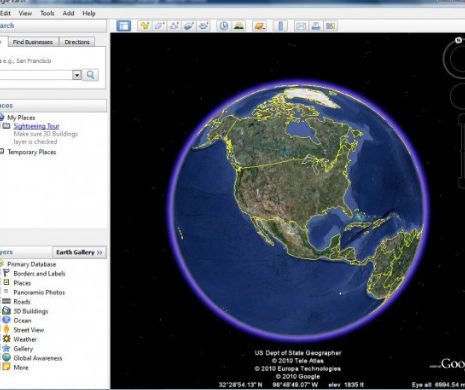Click the Borders and Labels flag icon

(x=6, y=273)
